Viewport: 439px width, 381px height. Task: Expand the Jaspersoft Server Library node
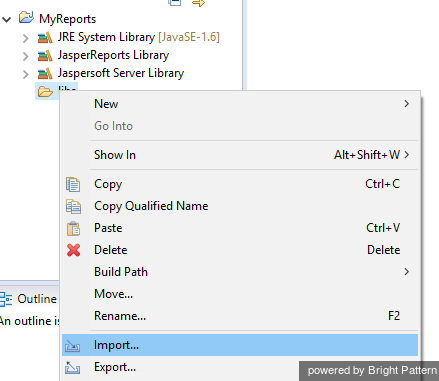coord(25,74)
